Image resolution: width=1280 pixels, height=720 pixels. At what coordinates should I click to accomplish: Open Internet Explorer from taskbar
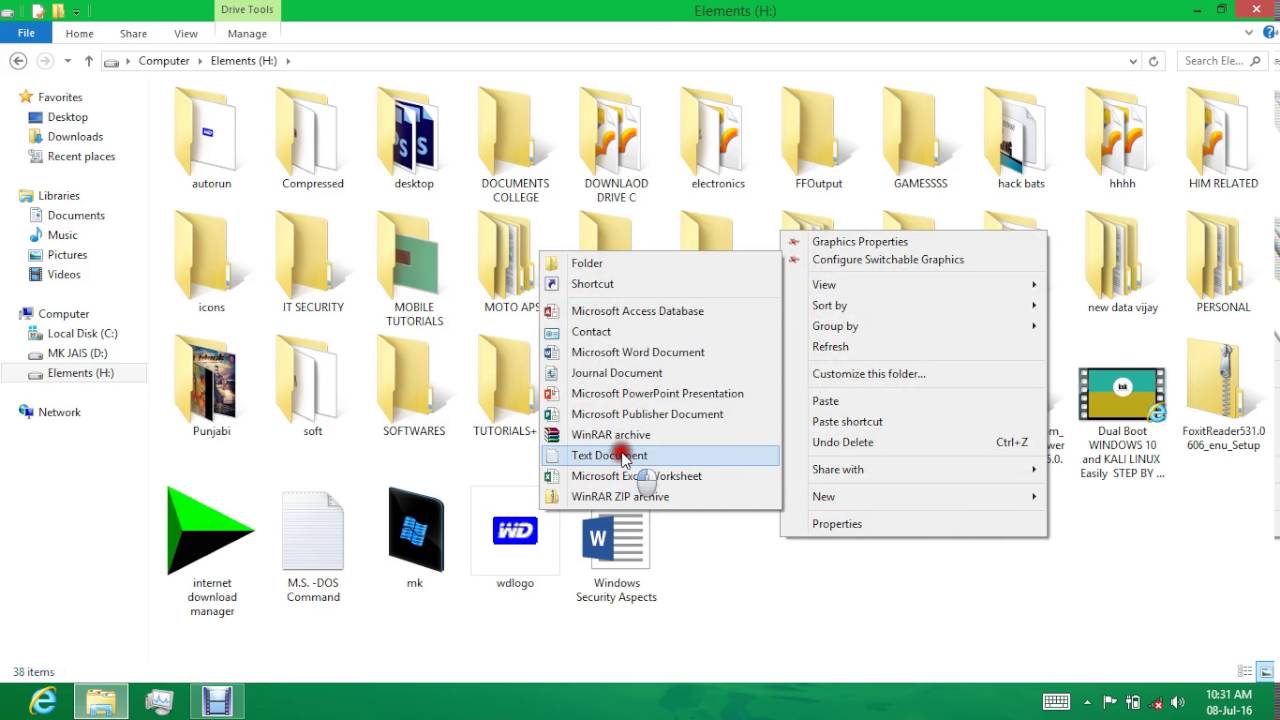pos(43,702)
